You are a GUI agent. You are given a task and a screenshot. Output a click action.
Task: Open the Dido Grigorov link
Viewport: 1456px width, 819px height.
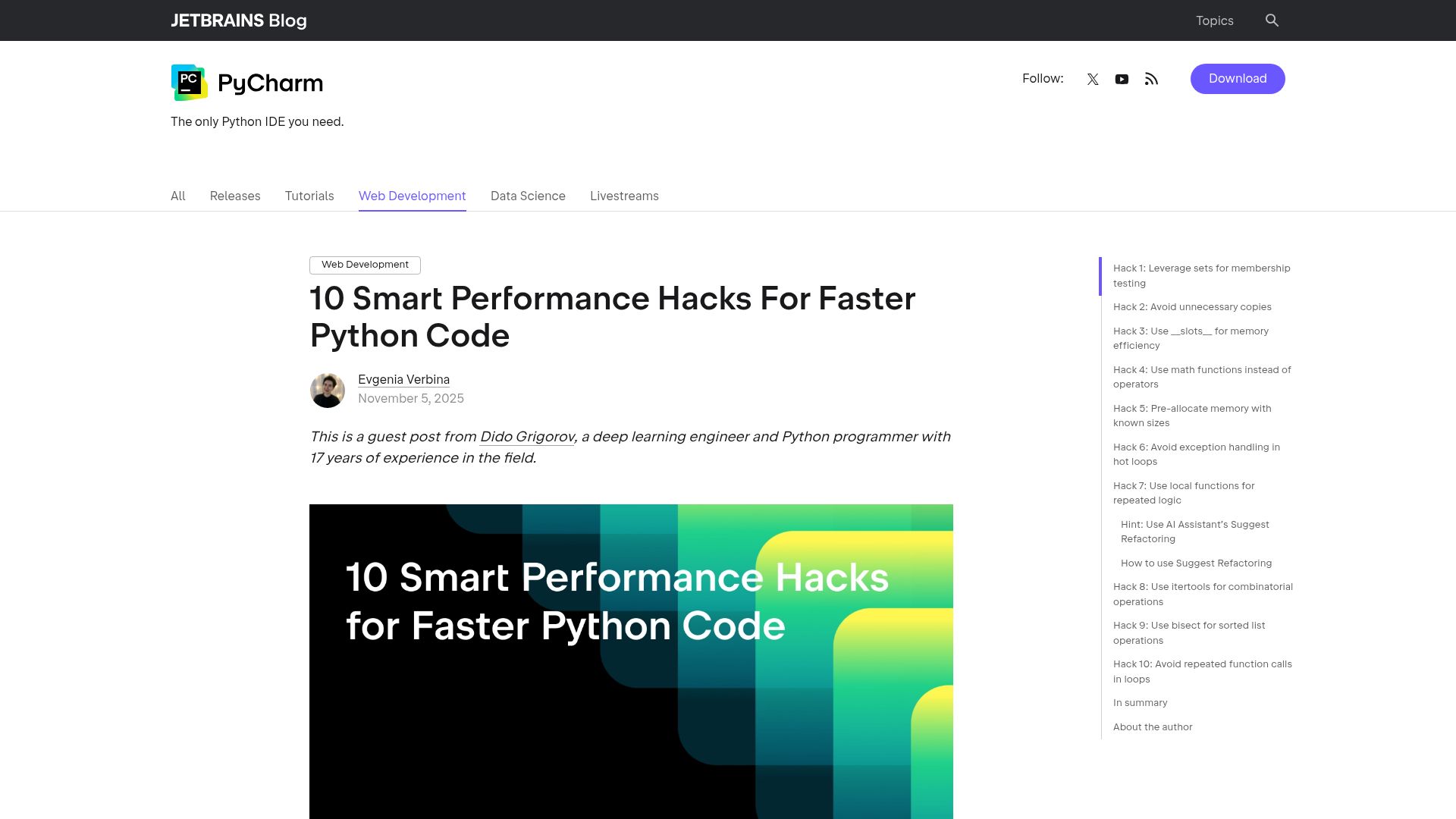[x=527, y=437]
